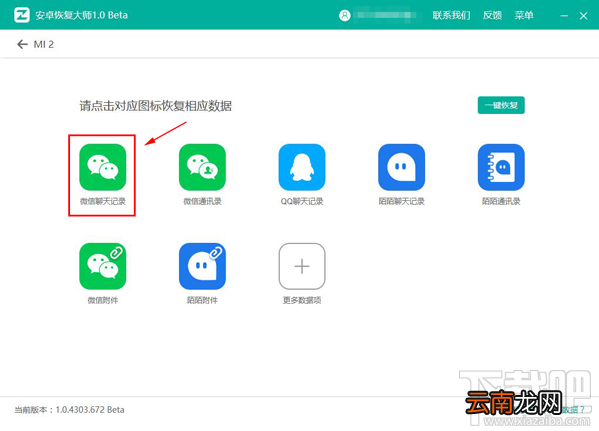
Task: Open the 菜单 menu
Action: coord(524,15)
